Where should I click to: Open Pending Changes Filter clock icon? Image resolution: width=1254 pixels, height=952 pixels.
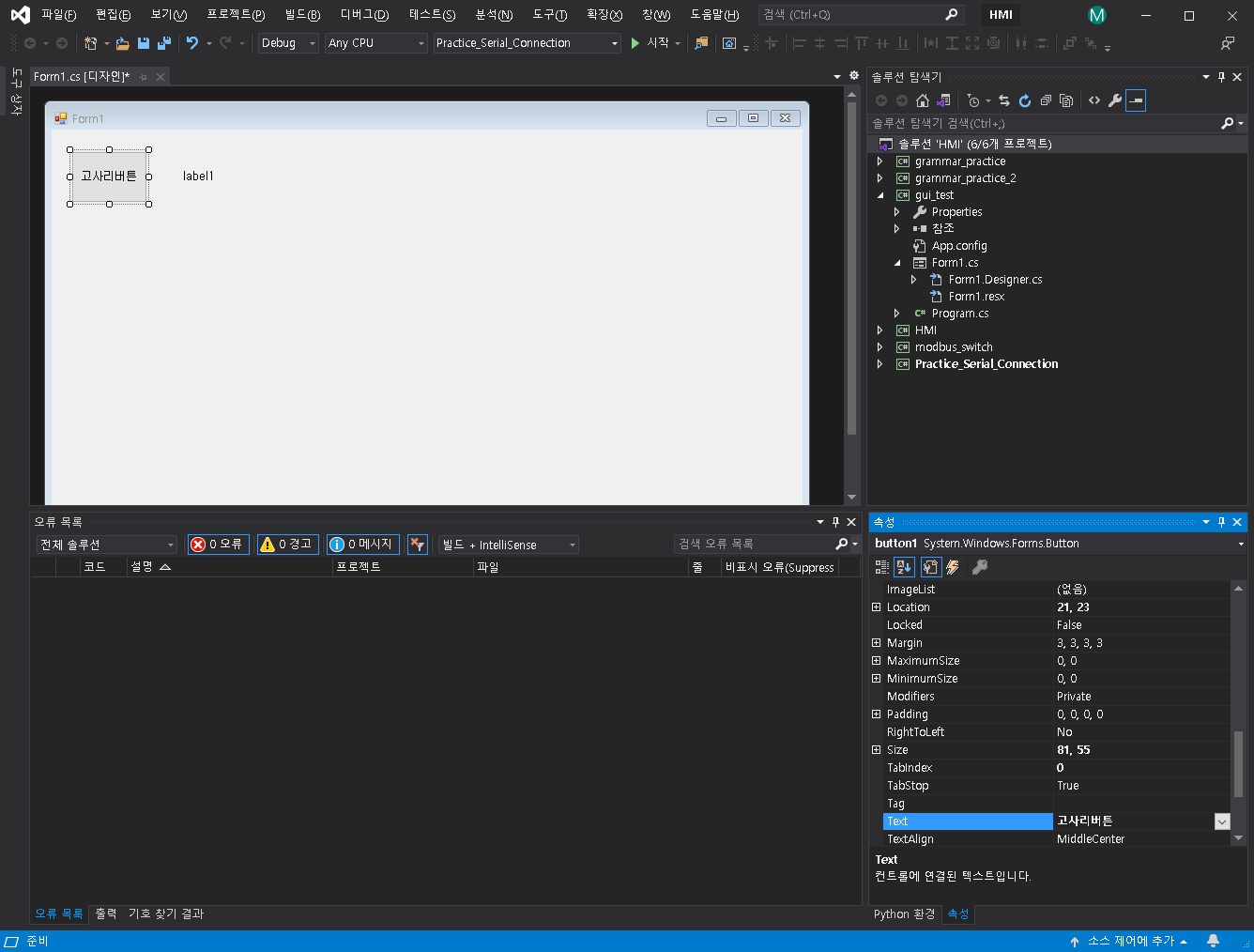click(973, 100)
